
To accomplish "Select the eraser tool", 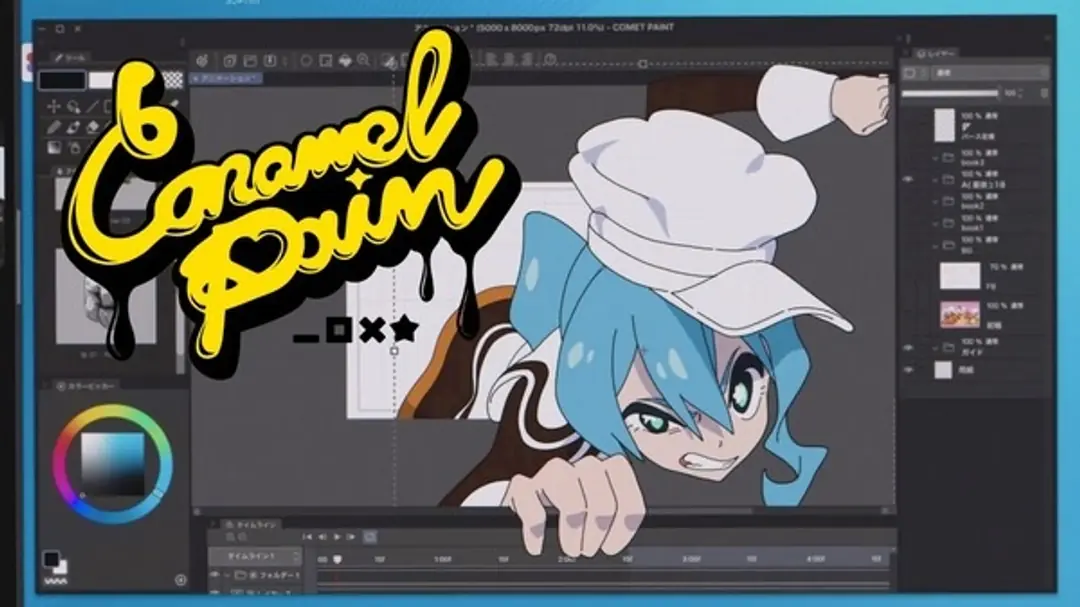I will click(93, 126).
